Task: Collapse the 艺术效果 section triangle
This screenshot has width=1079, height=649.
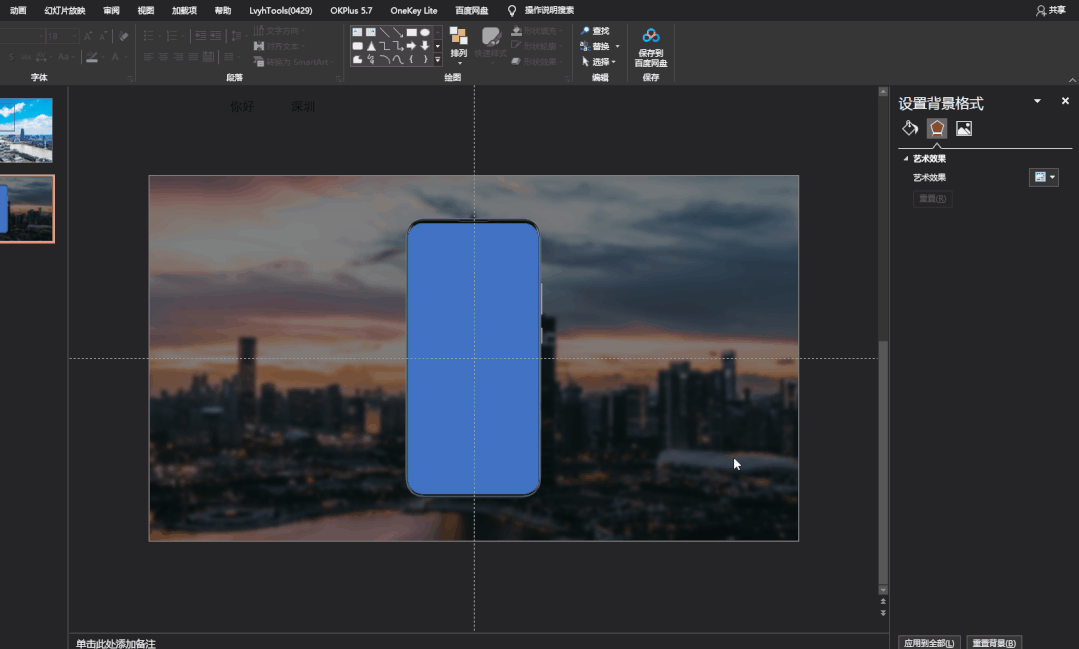Action: [906, 159]
